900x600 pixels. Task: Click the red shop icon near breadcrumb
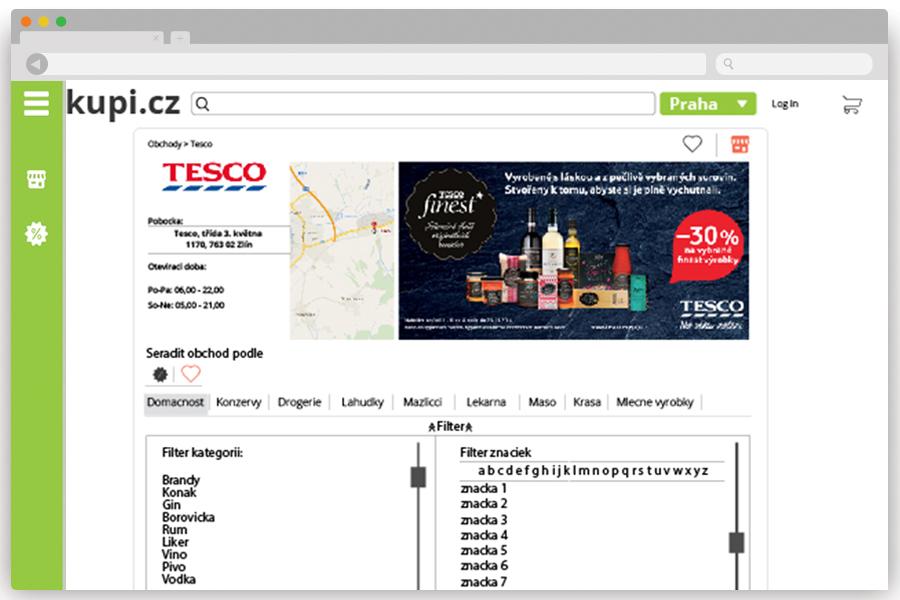coord(740,144)
